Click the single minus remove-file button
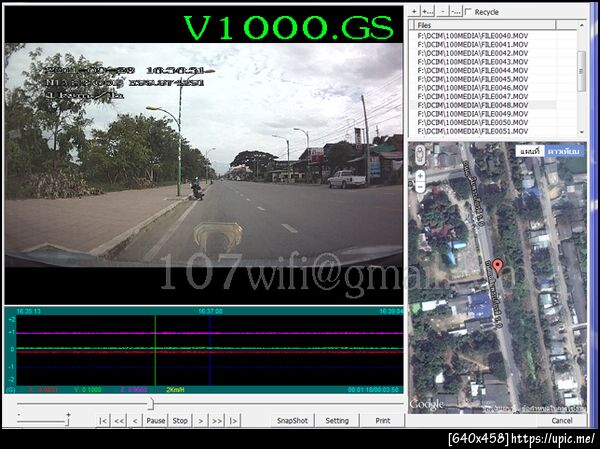600x449 pixels. click(x=443, y=12)
